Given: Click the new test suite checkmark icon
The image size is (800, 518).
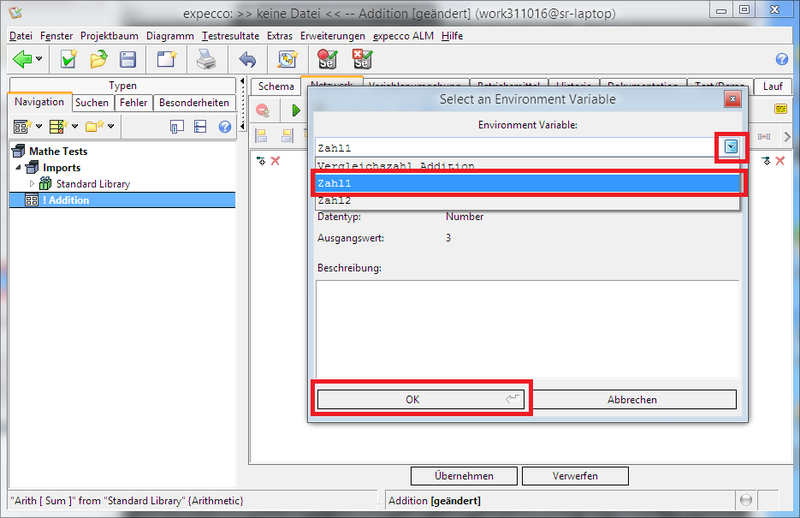Looking at the screenshot, I should pos(68,59).
